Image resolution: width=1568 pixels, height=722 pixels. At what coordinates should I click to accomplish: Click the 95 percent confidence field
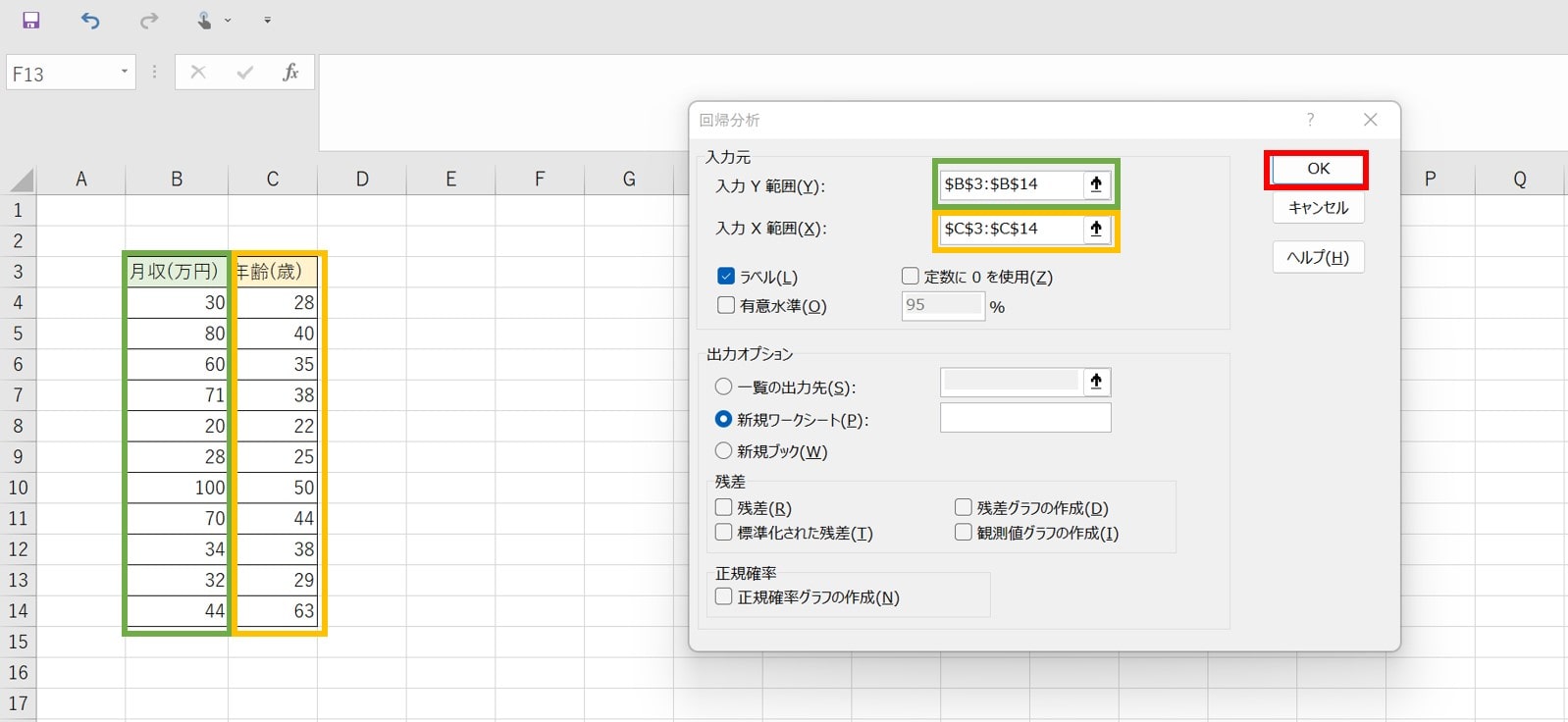click(x=943, y=305)
